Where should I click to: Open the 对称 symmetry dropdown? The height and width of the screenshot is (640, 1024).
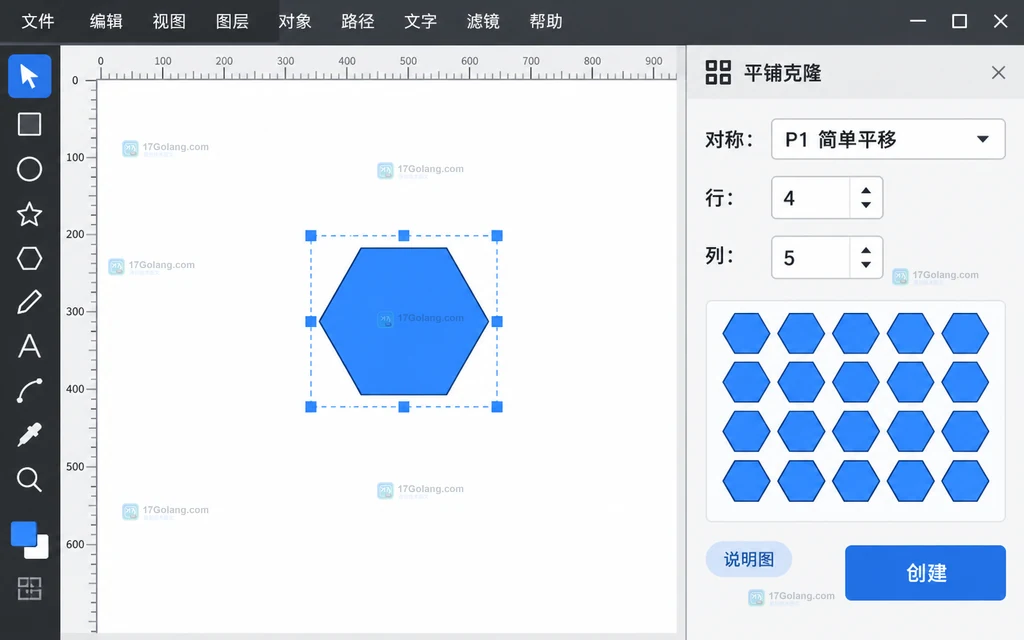[x=888, y=139]
